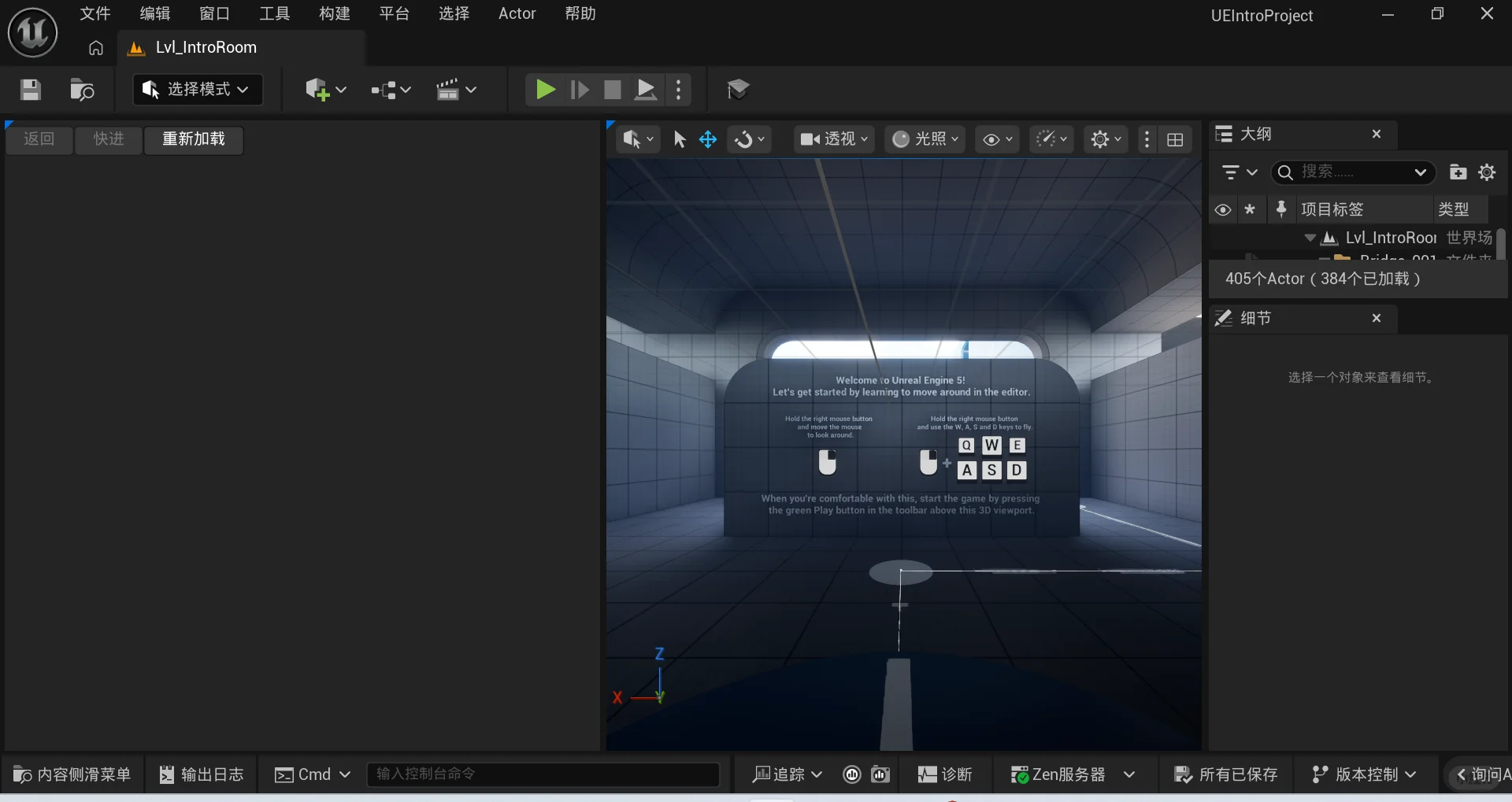Click the 重新加载 button
1512x802 pixels.
coord(194,139)
